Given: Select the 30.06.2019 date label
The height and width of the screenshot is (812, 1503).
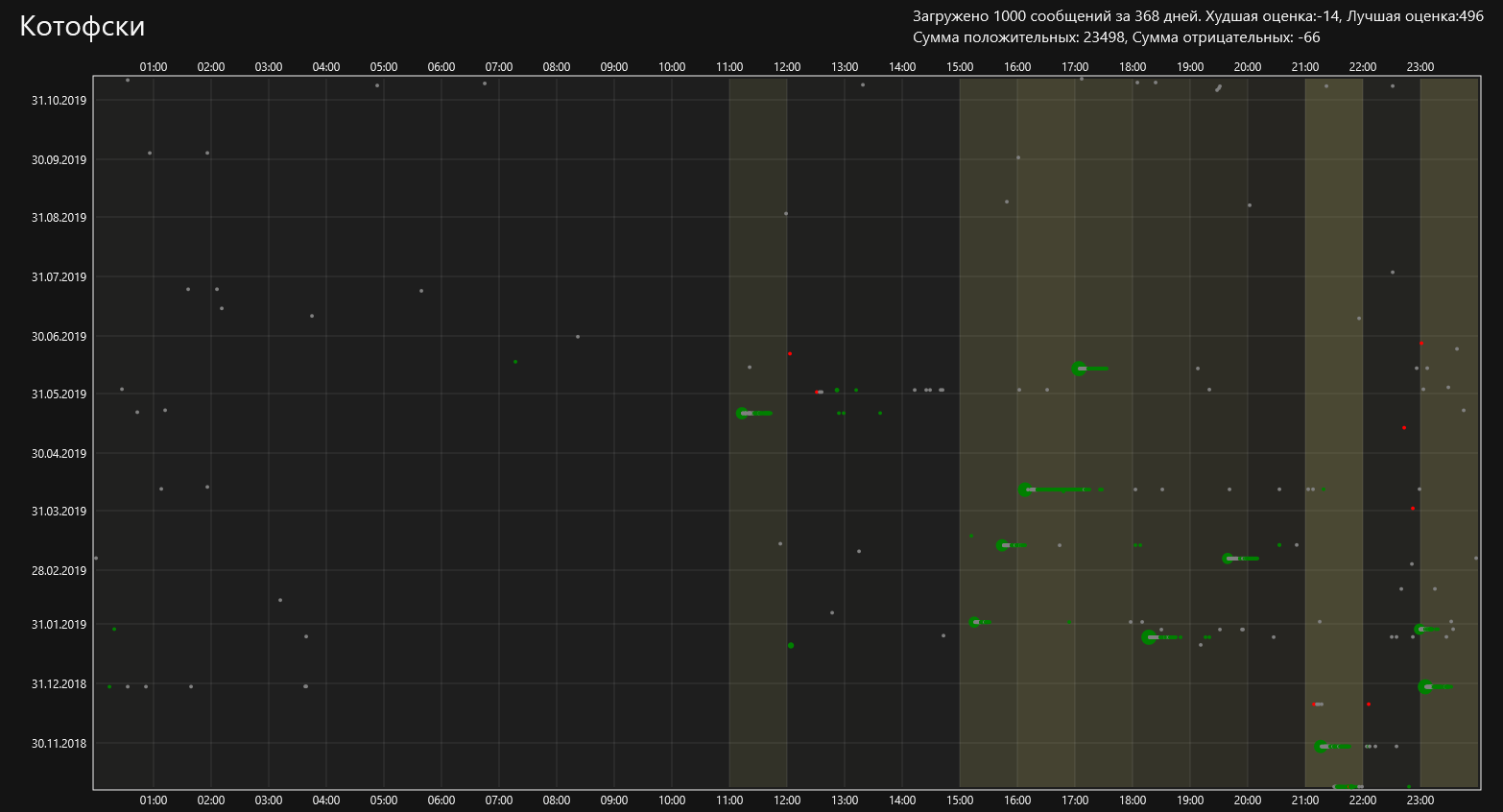Looking at the screenshot, I should click(x=59, y=336).
